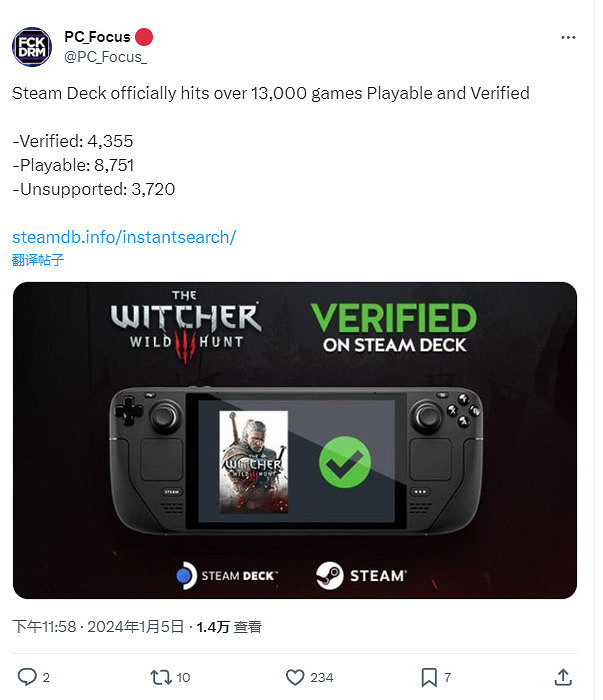Viewport: 603px width, 700px height.
Task: Open the three-dot more options menu
Action: pyautogui.click(x=568, y=38)
